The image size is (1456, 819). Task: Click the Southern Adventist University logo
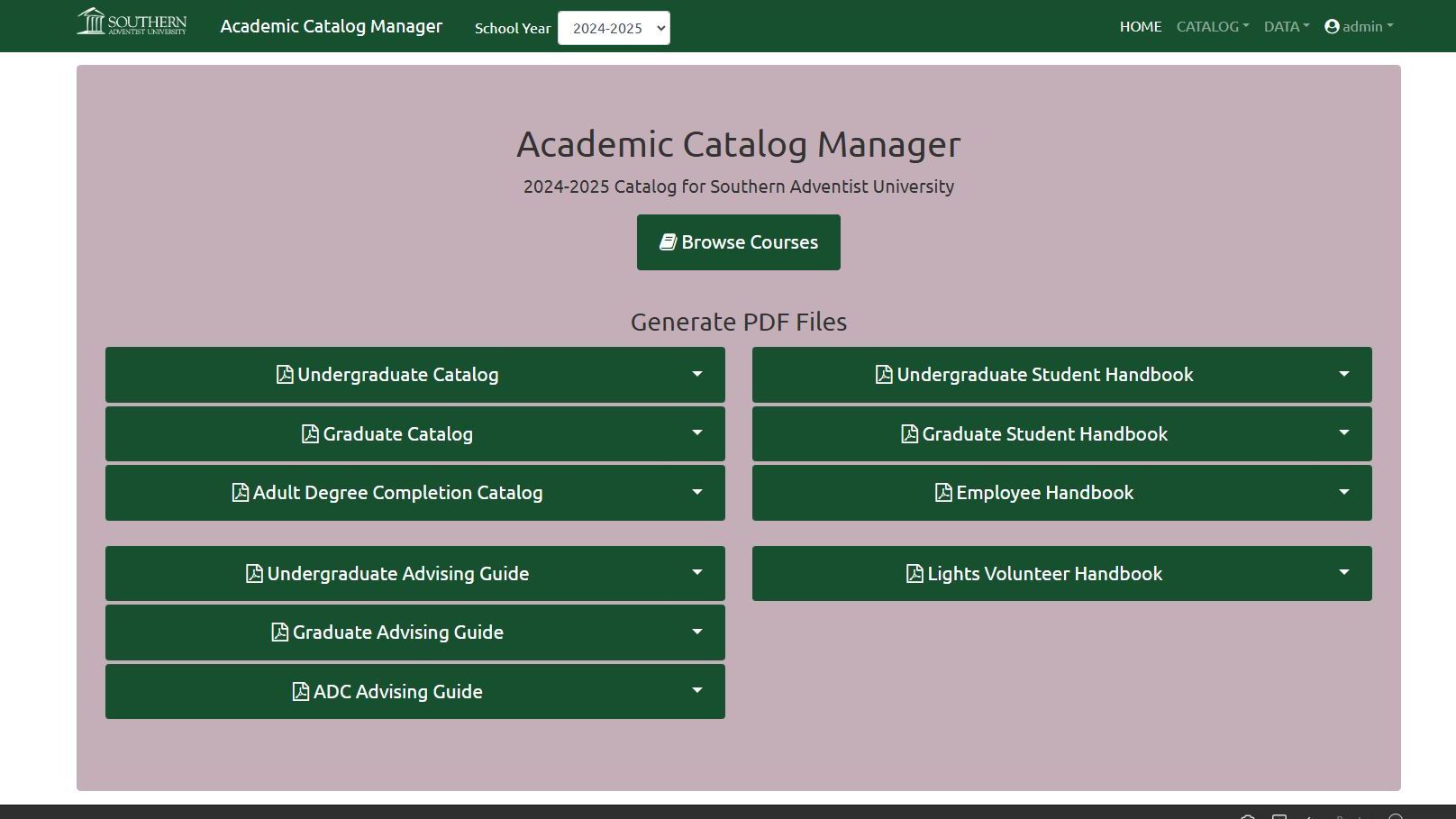point(132,22)
